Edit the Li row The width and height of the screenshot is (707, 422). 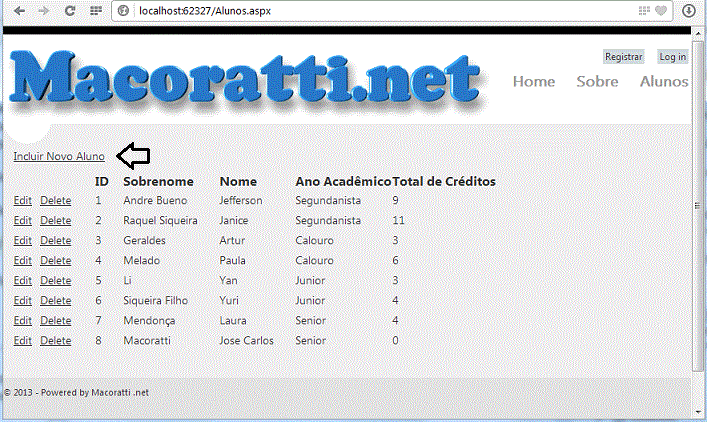[x=23, y=280]
